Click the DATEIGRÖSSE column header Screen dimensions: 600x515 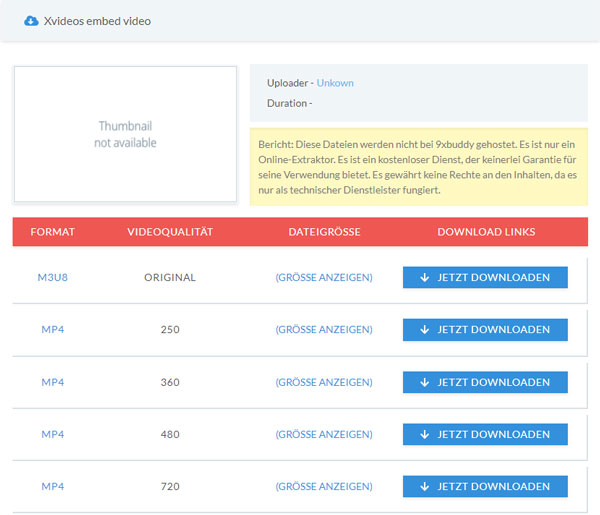[323, 232]
